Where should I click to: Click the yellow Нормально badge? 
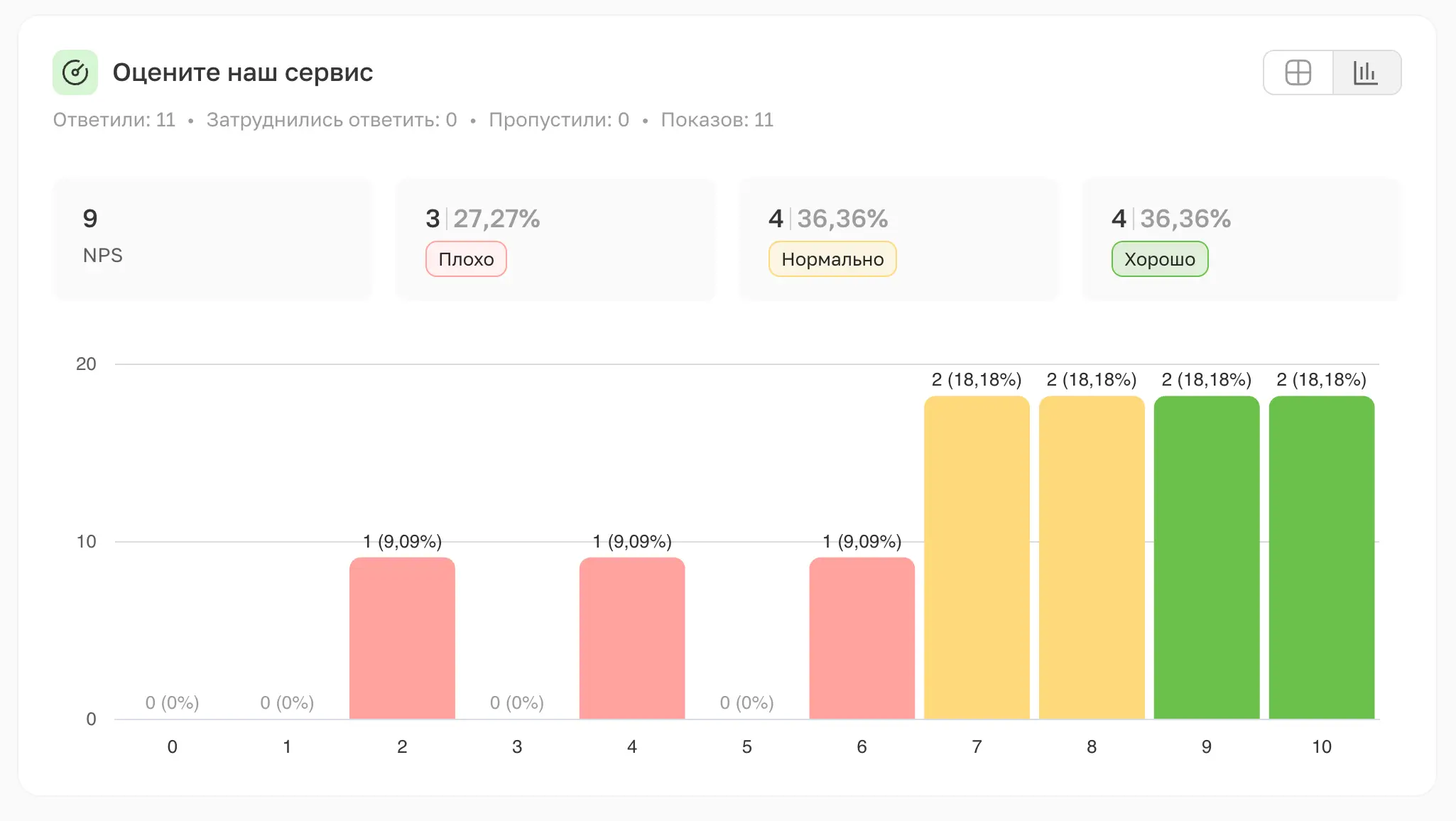coord(832,259)
